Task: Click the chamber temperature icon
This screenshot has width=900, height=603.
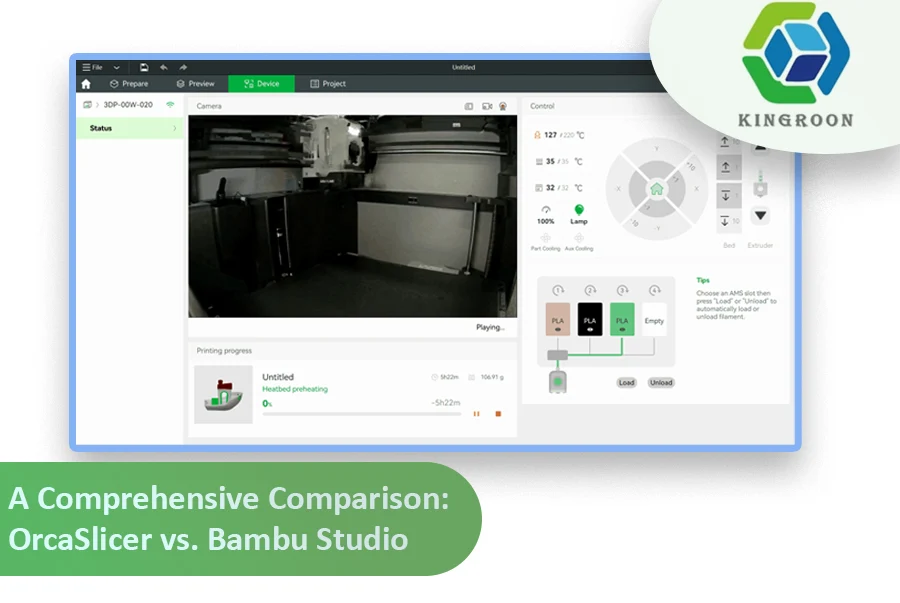Action: click(539, 188)
